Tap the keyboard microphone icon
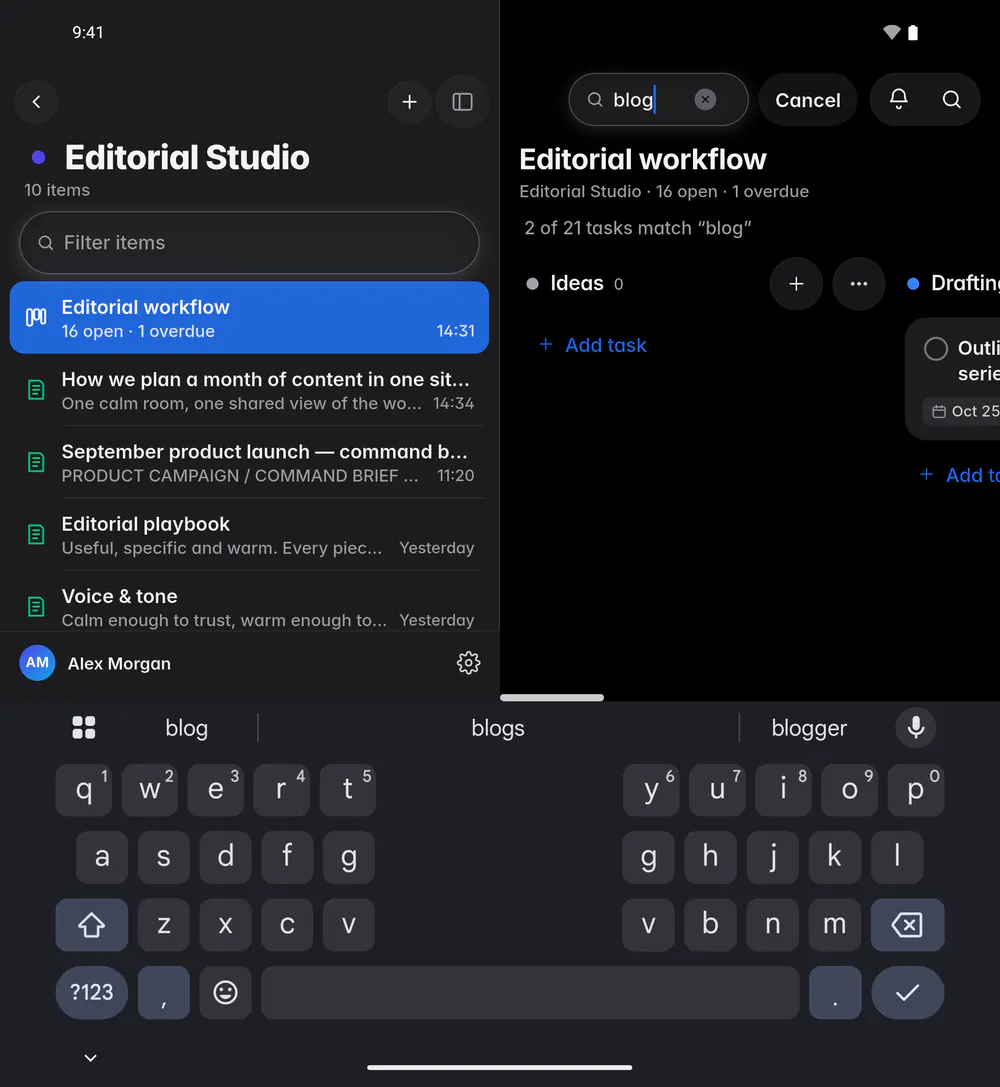The height and width of the screenshot is (1087, 1000). click(x=915, y=727)
